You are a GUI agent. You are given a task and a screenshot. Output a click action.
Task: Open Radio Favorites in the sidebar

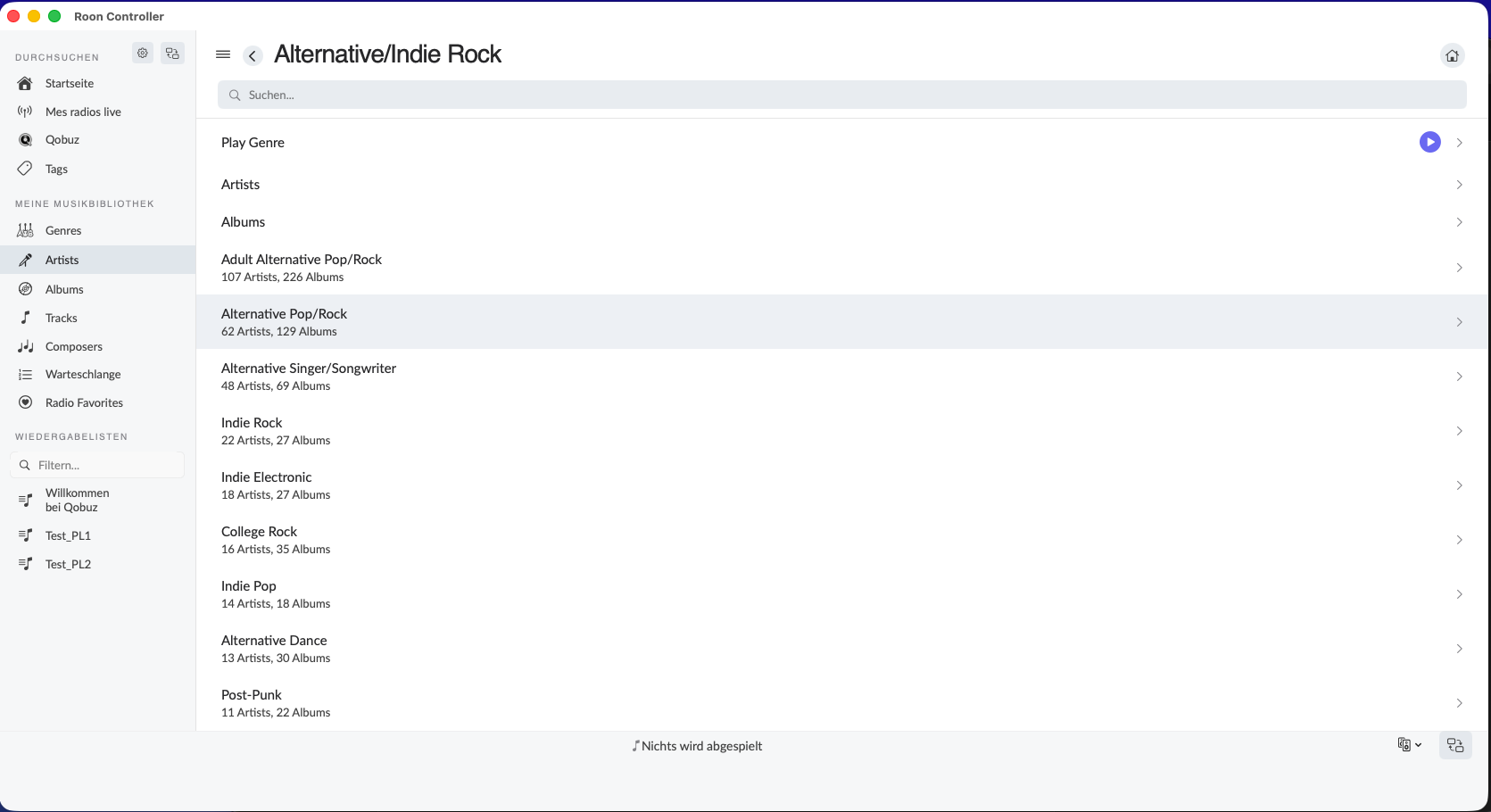tap(84, 402)
